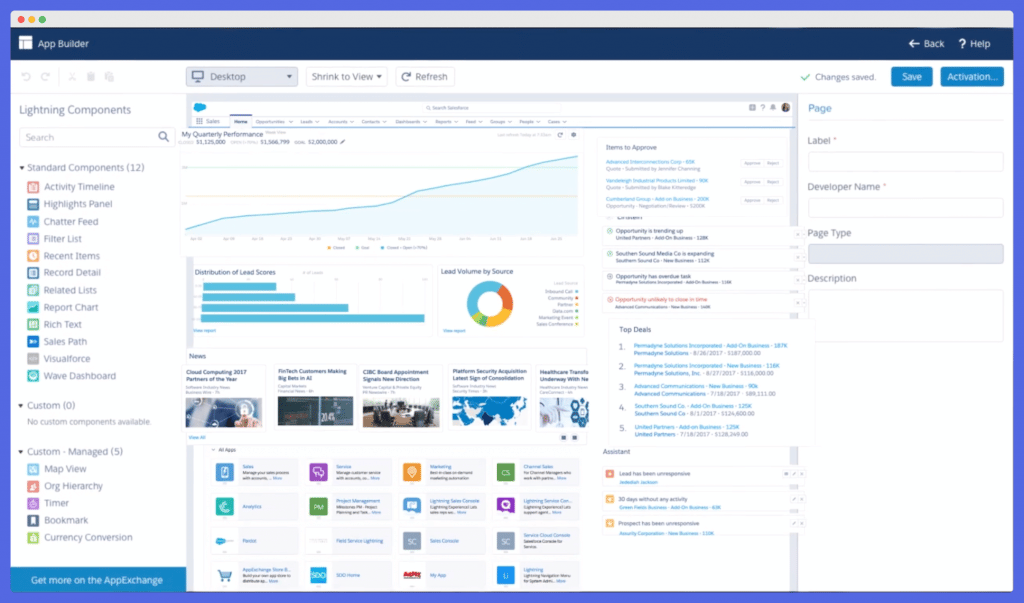
Task: Collapse the Standard Components section
Action: point(22,168)
